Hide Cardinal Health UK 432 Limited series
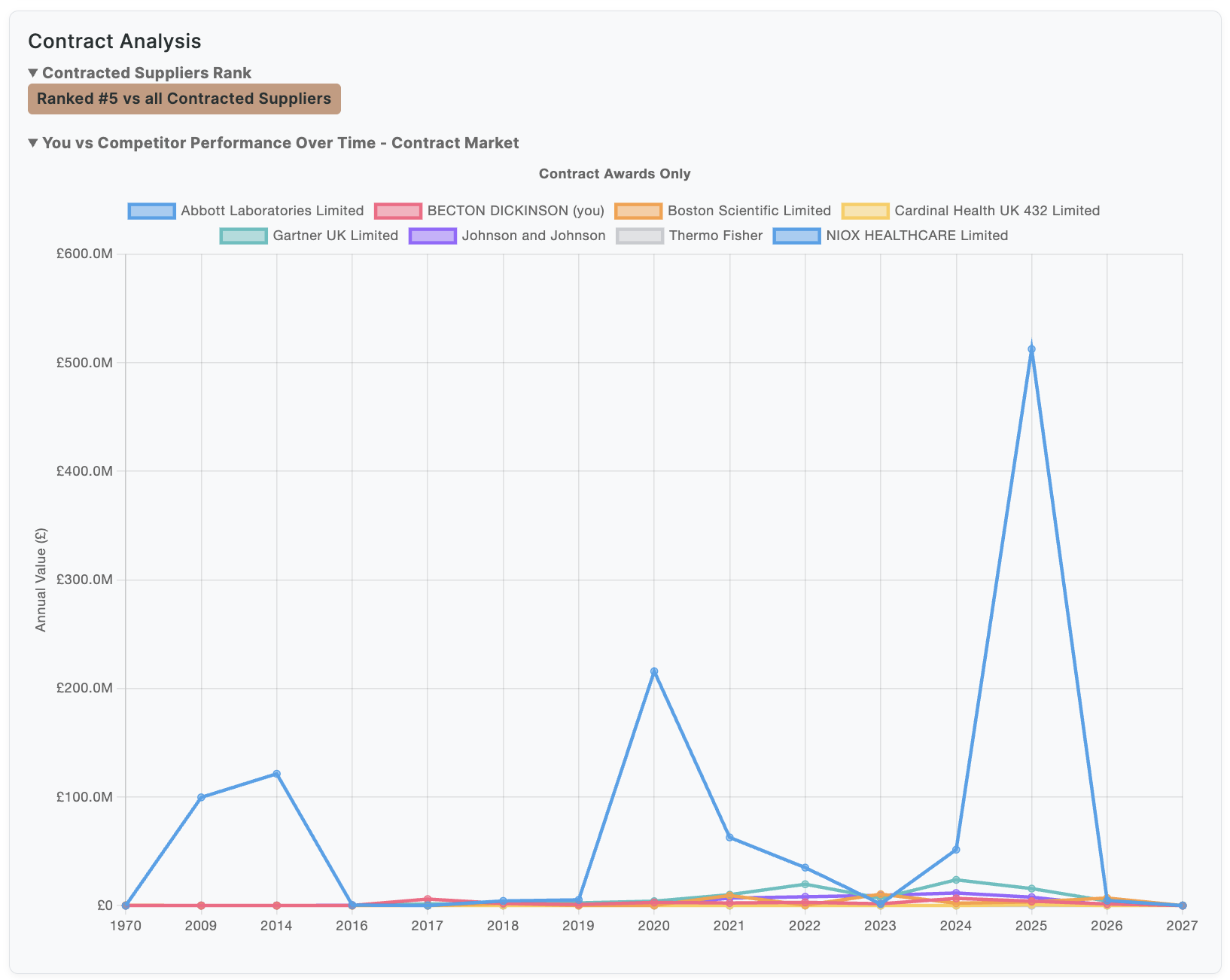The image size is (1230, 980). [971, 211]
